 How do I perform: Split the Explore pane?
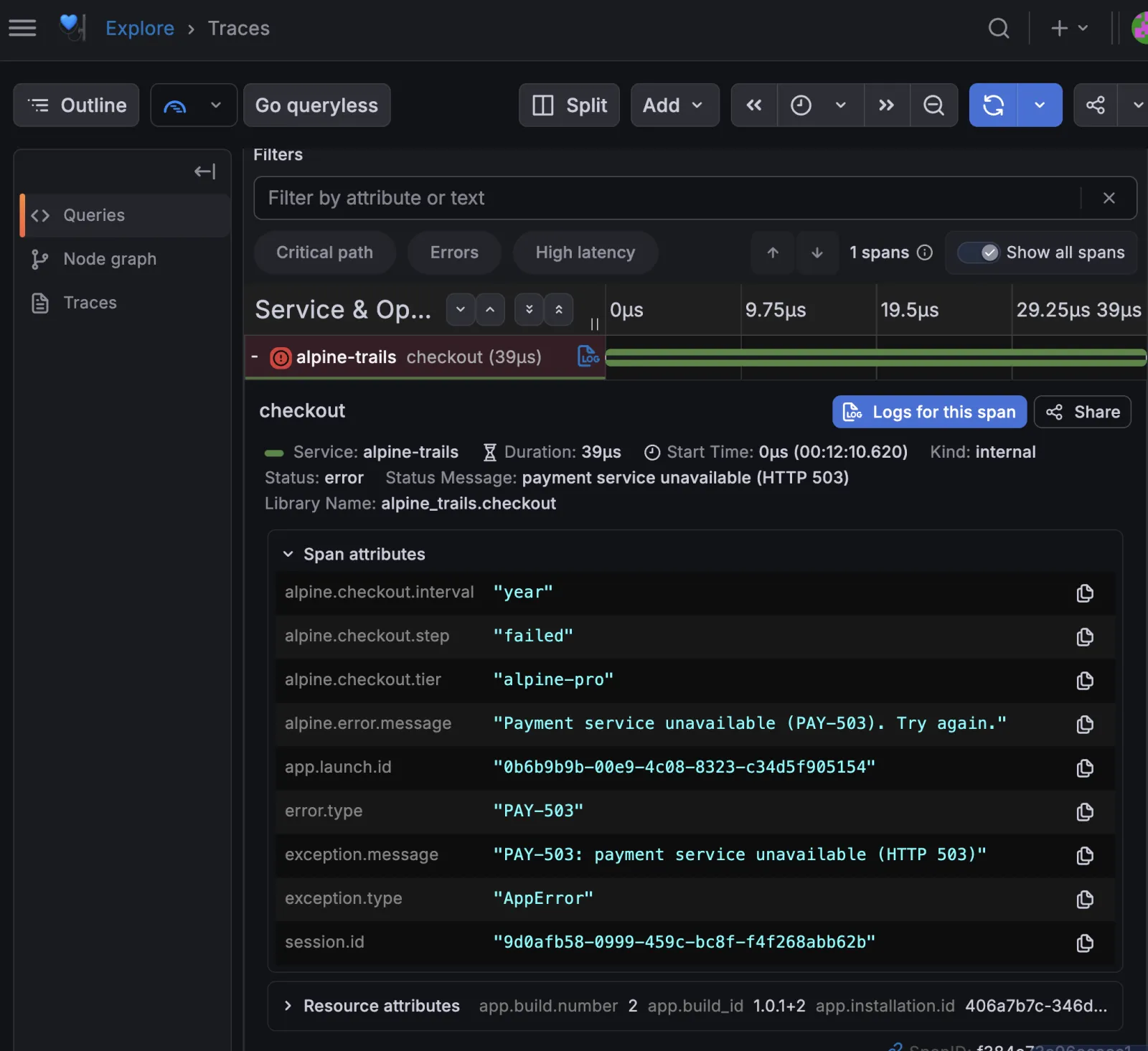pos(569,105)
